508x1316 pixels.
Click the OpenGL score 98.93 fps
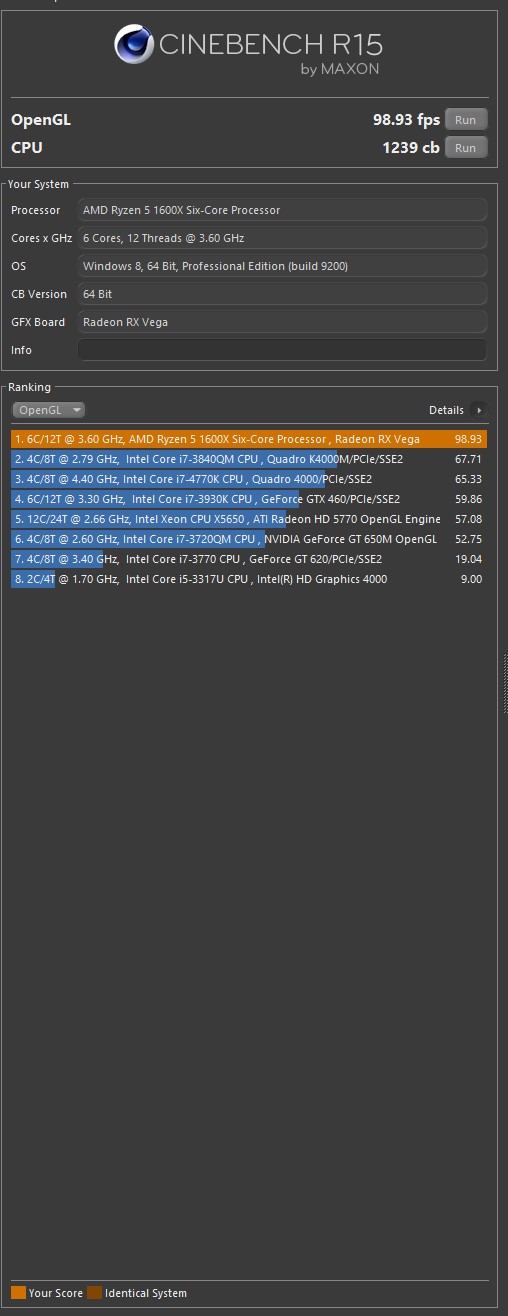pyautogui.click(x=406, y=120)
